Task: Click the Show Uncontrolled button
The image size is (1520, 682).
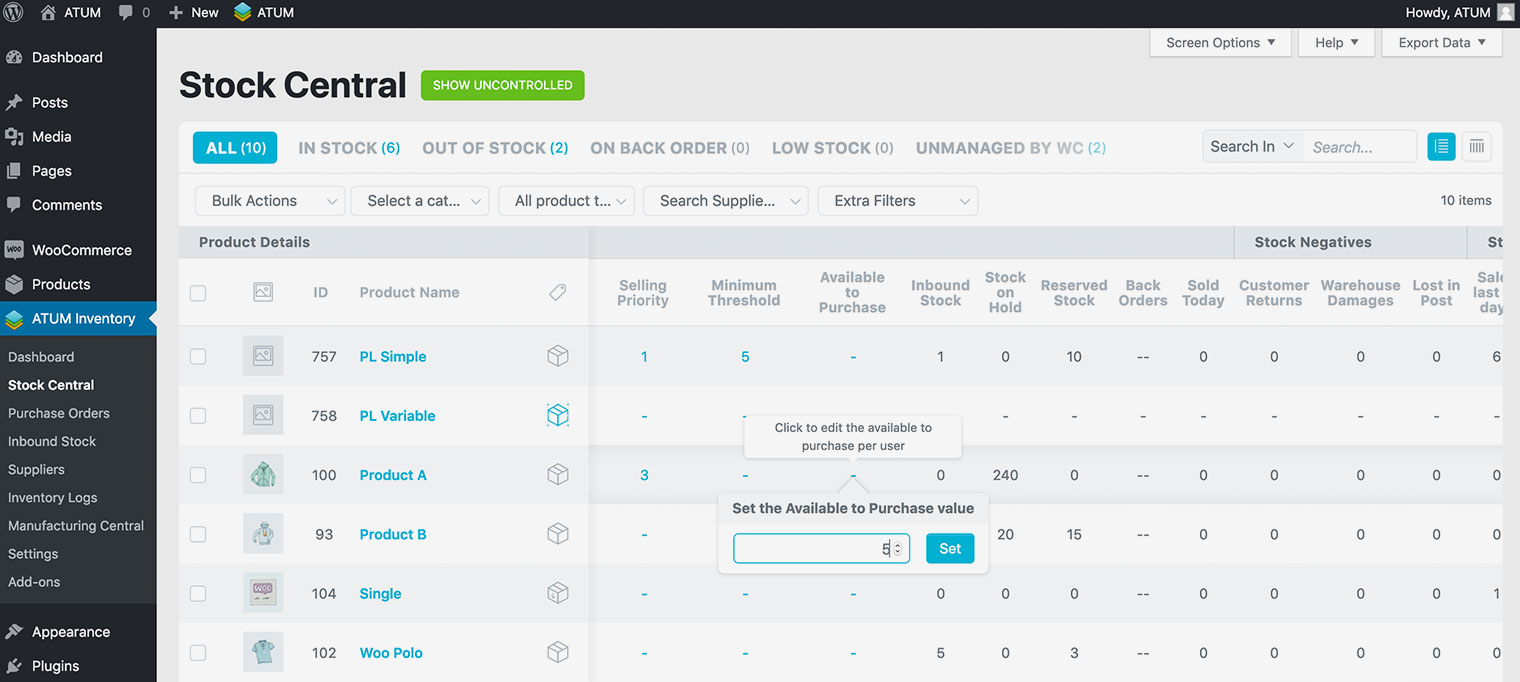Action: pyautogui.click(x=502, y=85)
